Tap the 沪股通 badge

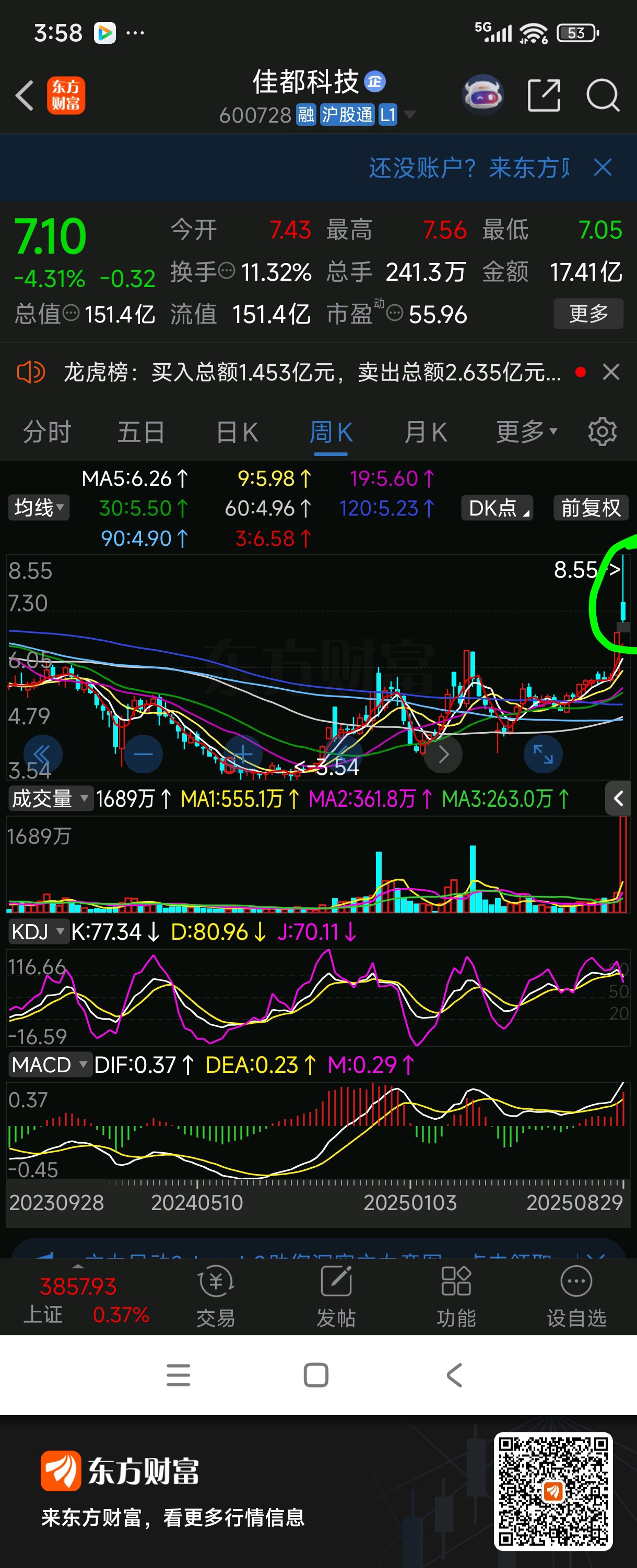(347, 114)
